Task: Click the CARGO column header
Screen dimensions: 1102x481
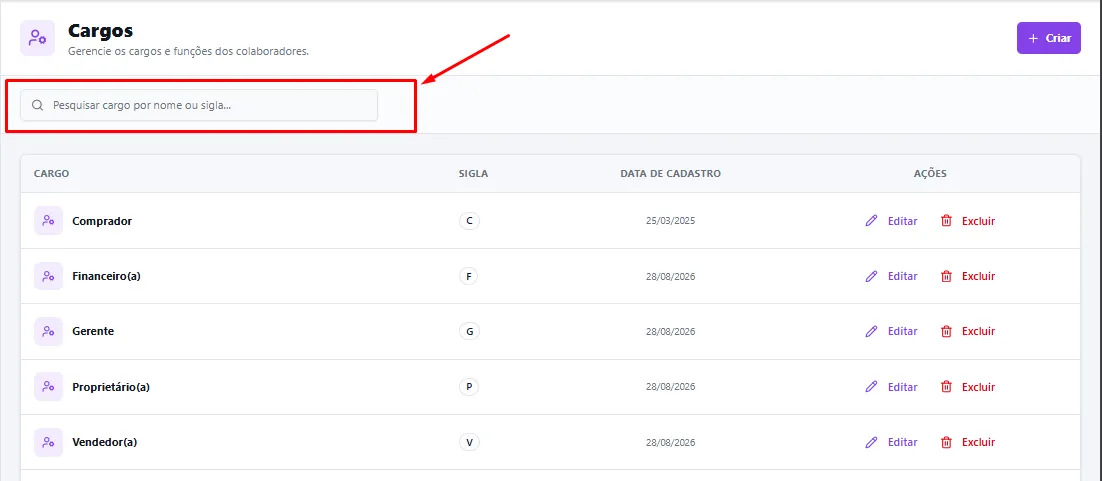Action: (x=51, y=174)
